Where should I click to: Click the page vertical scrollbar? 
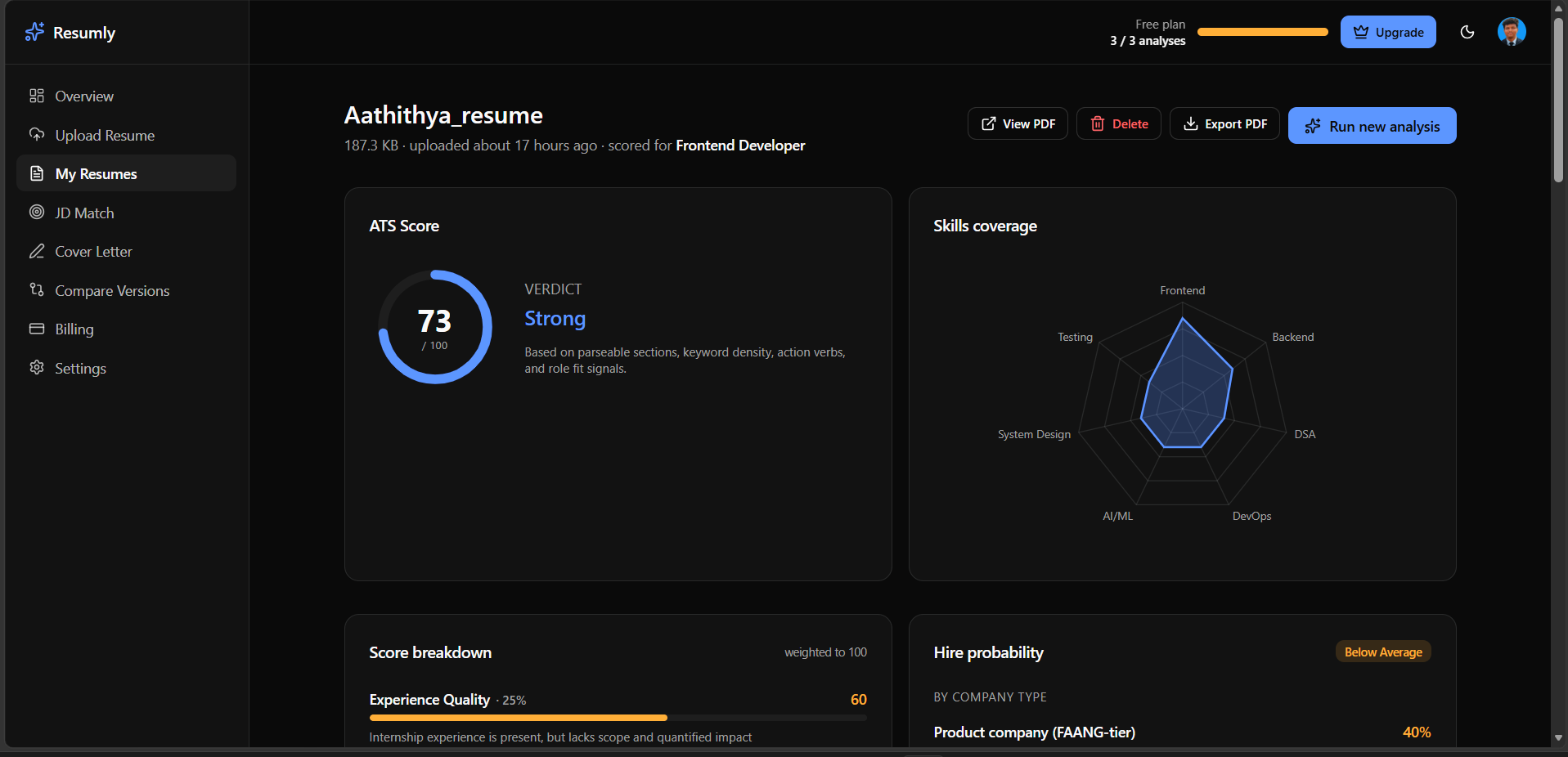(x=1558, y=98)
